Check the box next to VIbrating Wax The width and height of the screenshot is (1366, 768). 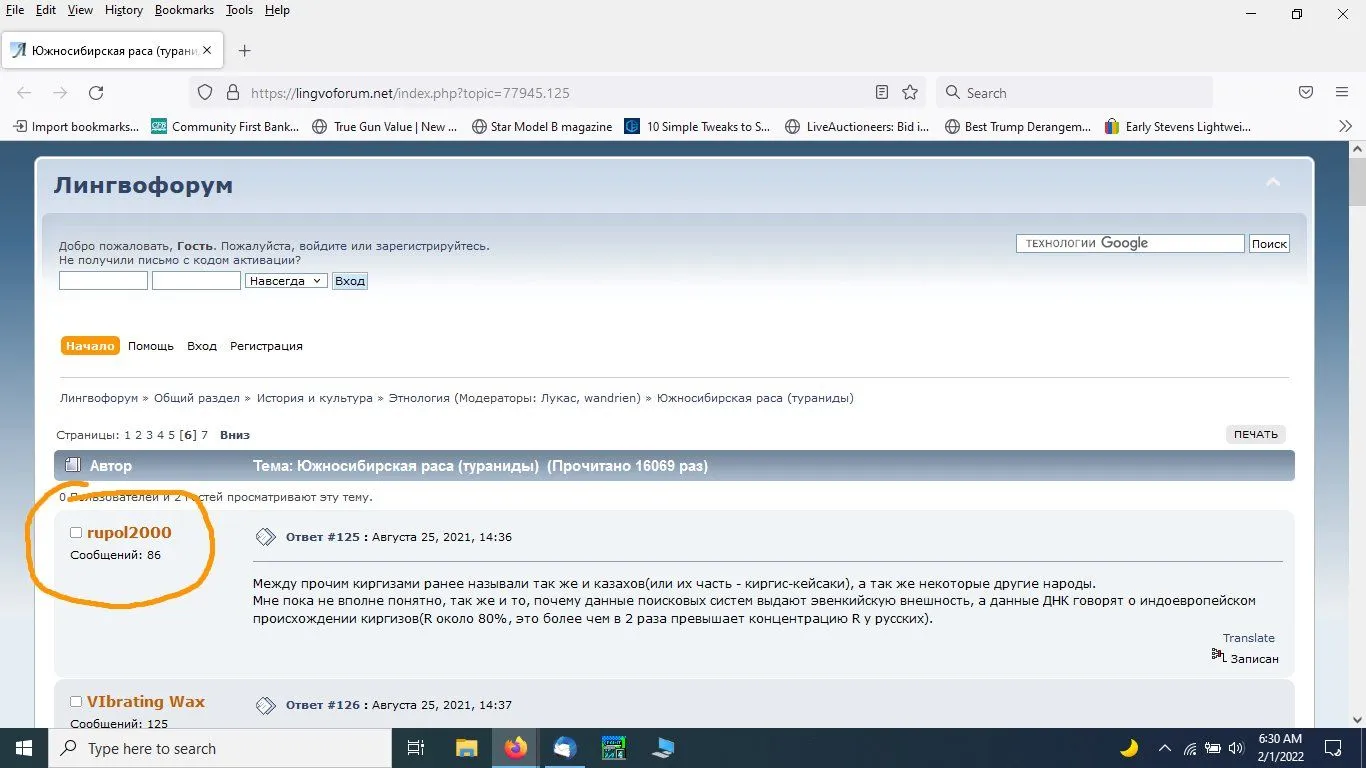(76, 702)
